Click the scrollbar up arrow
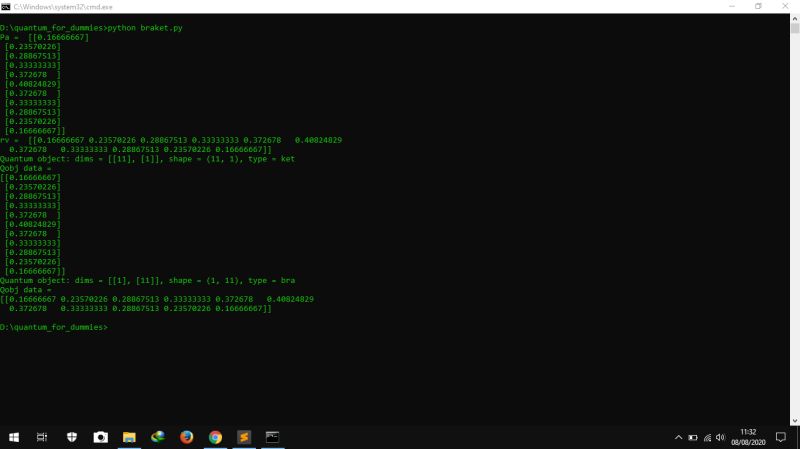The image size is (800, 449). [x=795, y=18]
